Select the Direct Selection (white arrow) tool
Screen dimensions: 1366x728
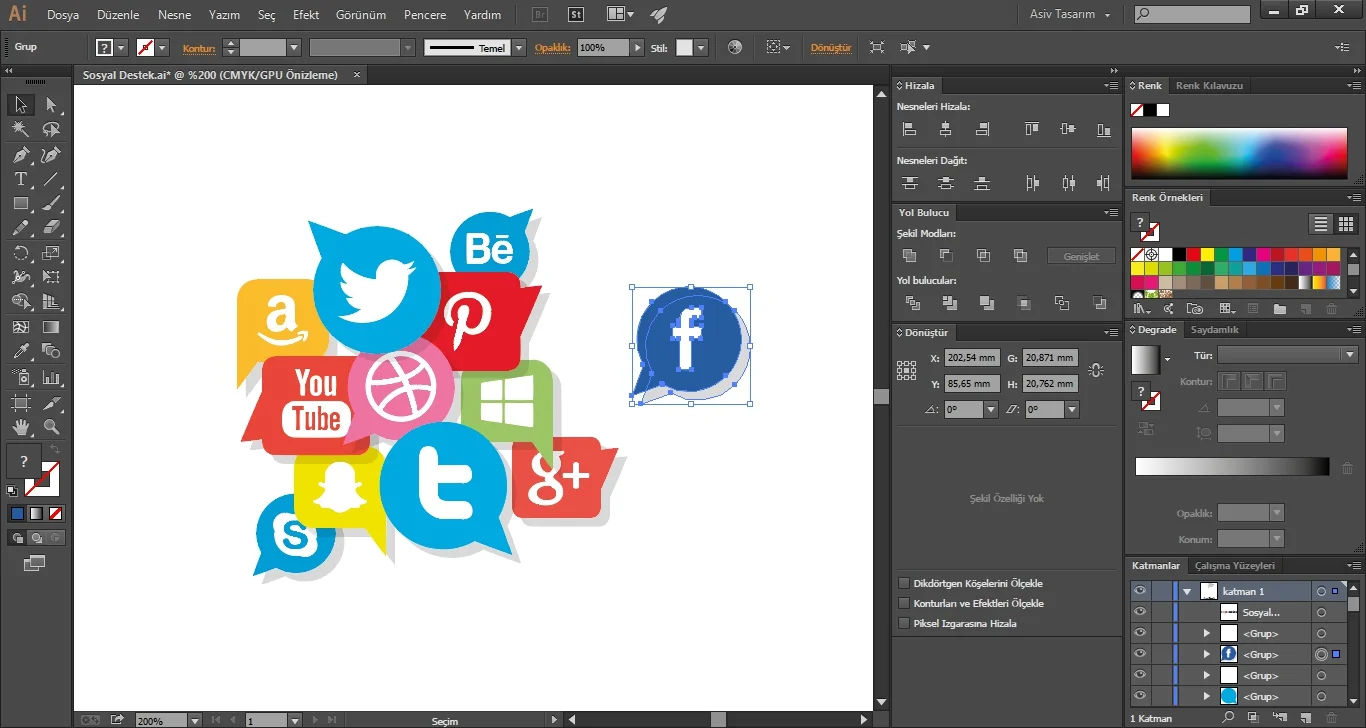pos(51,105)
